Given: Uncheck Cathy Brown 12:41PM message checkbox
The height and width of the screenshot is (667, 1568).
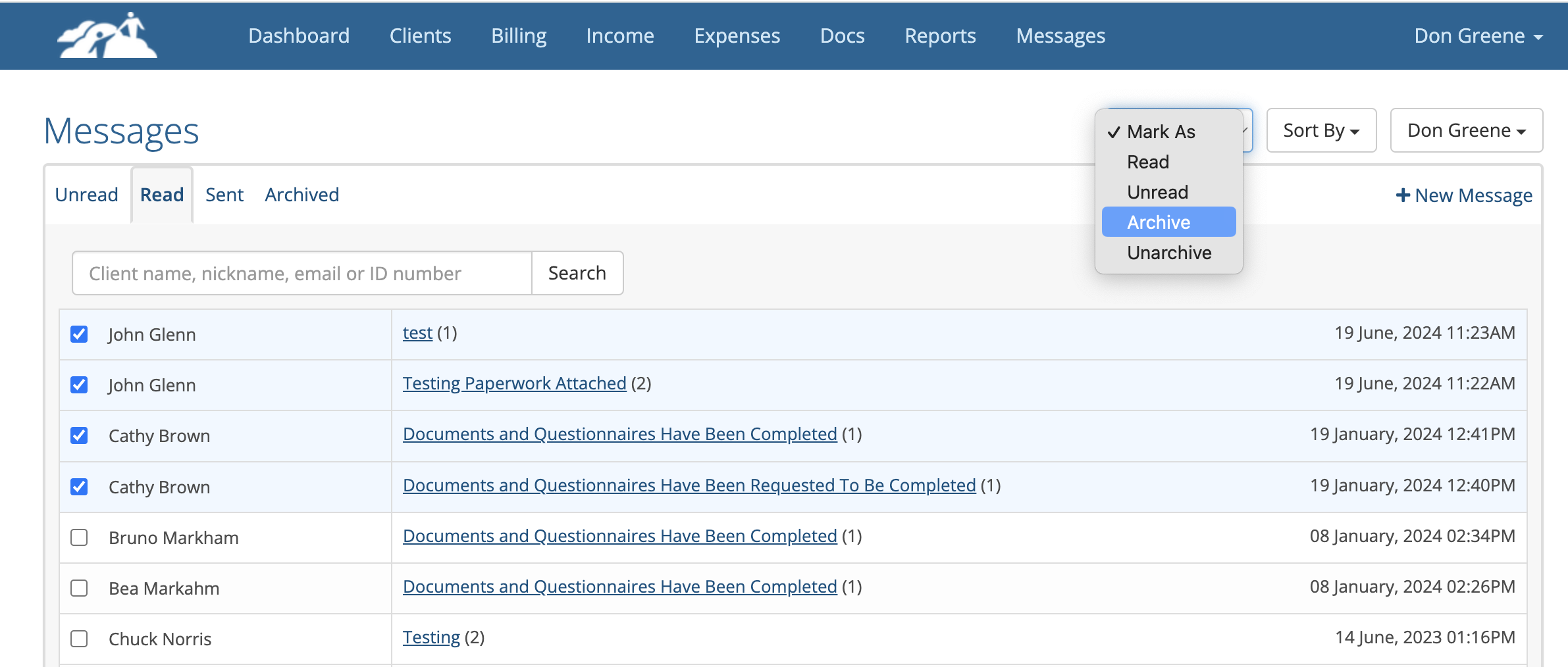Looking at the screenshot, I should click(x=79, y=435).
